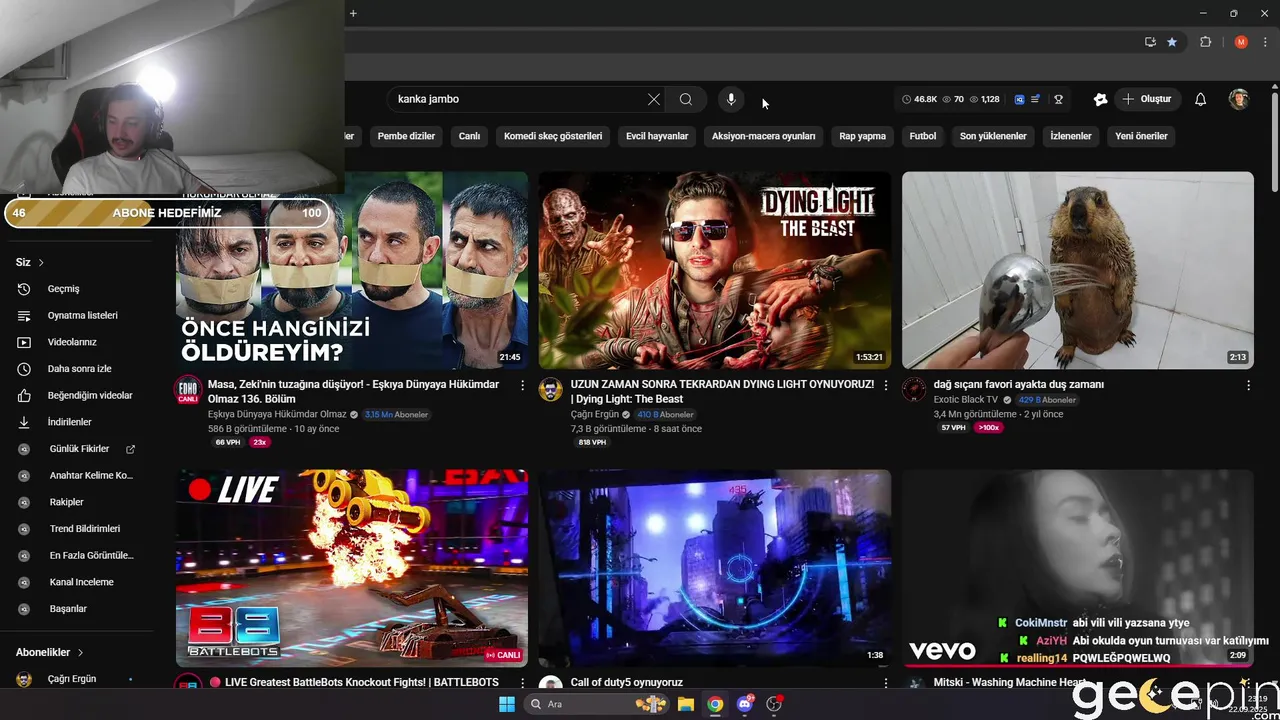
Task: Switch to Chrome on the taskbar
Action: coord(715,704)
